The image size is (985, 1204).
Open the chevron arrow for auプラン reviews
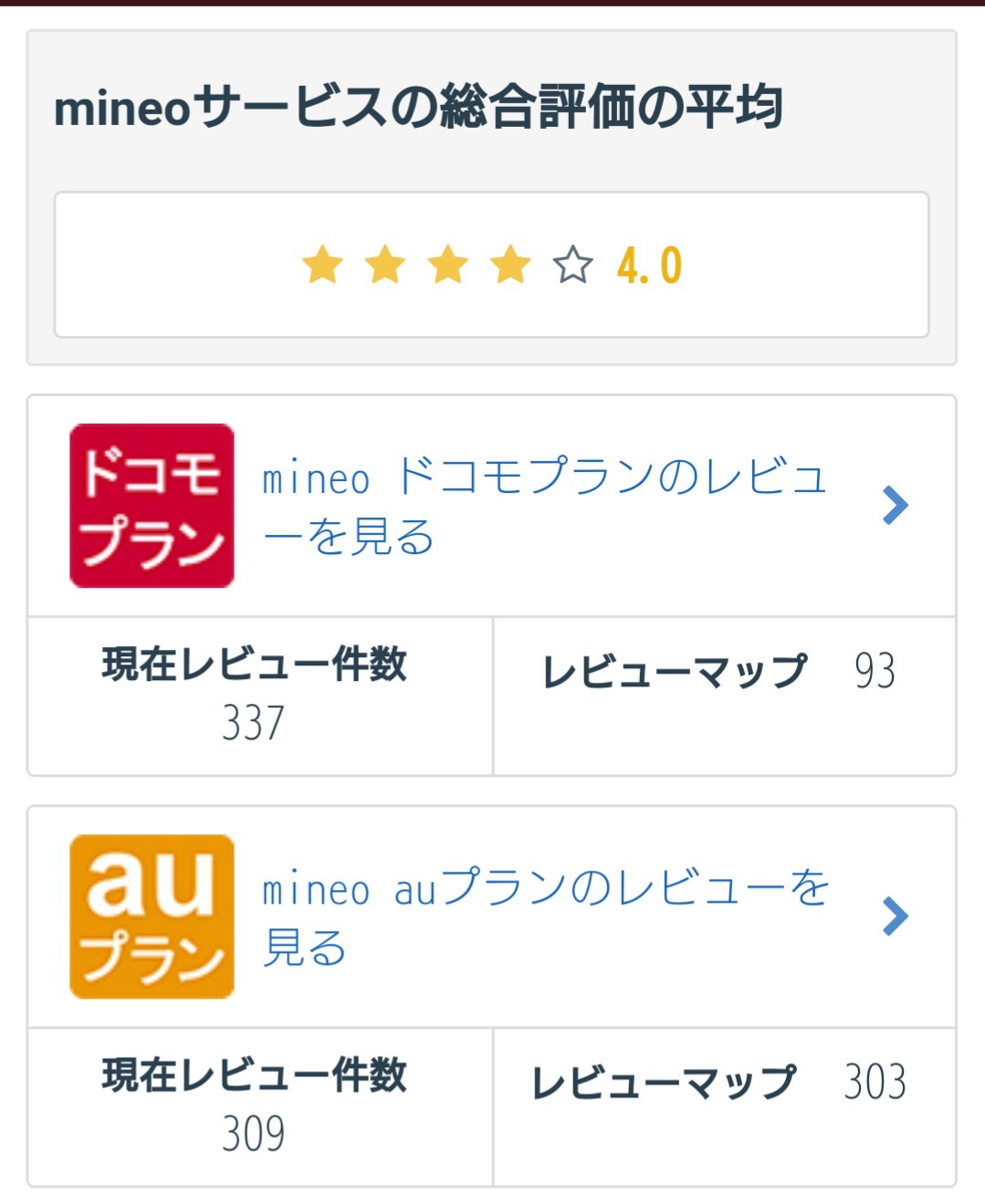(896, 916)
